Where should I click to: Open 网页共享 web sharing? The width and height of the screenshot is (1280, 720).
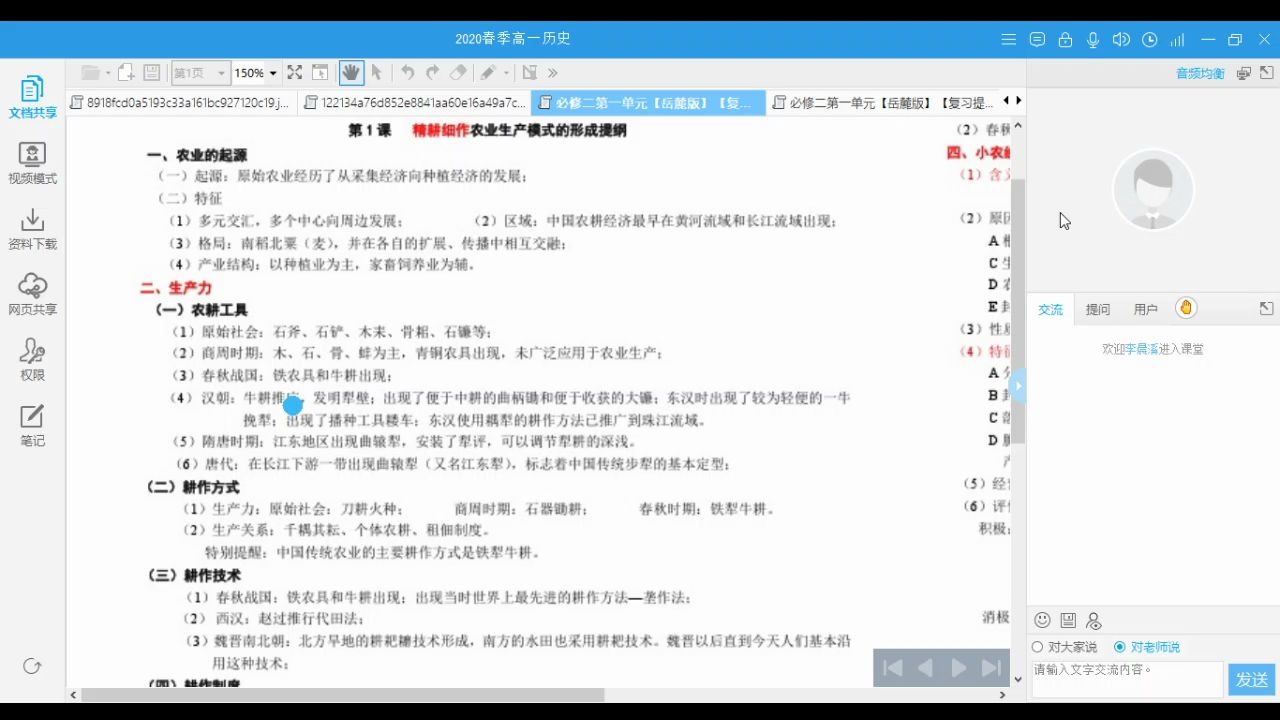point(32,294)
